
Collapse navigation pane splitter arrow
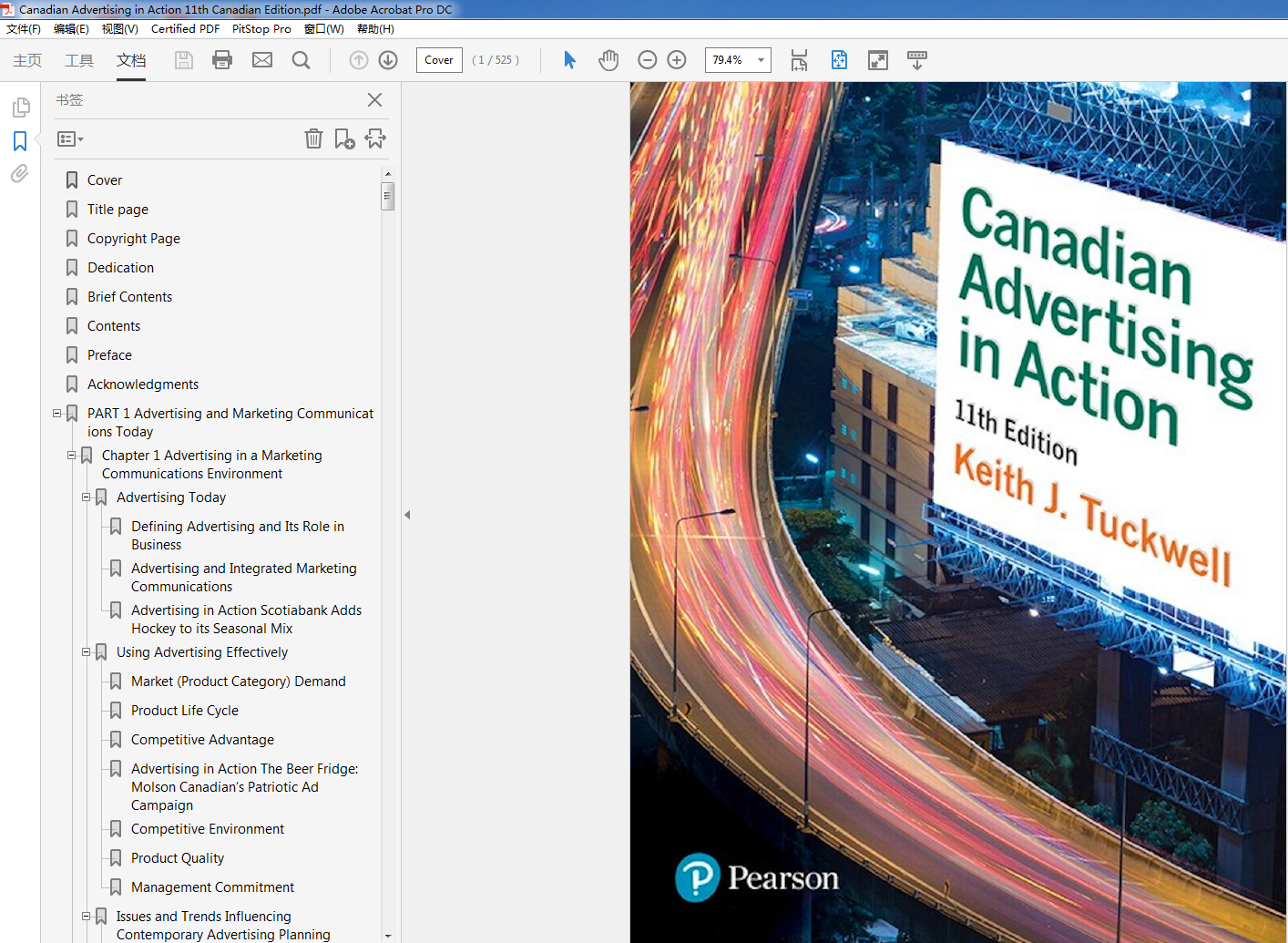point(407,515)
